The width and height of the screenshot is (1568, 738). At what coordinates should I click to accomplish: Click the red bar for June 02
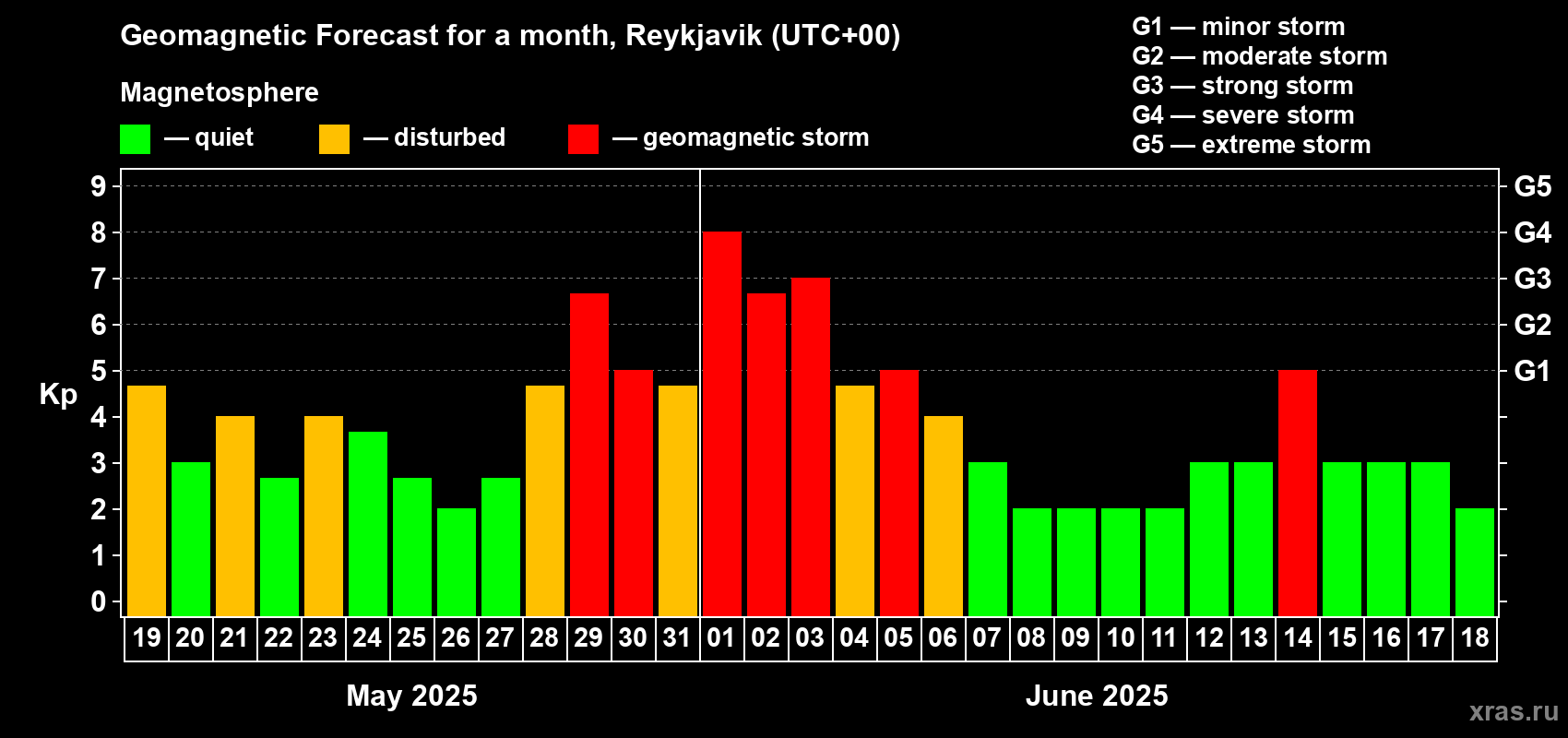coord(766,455)
